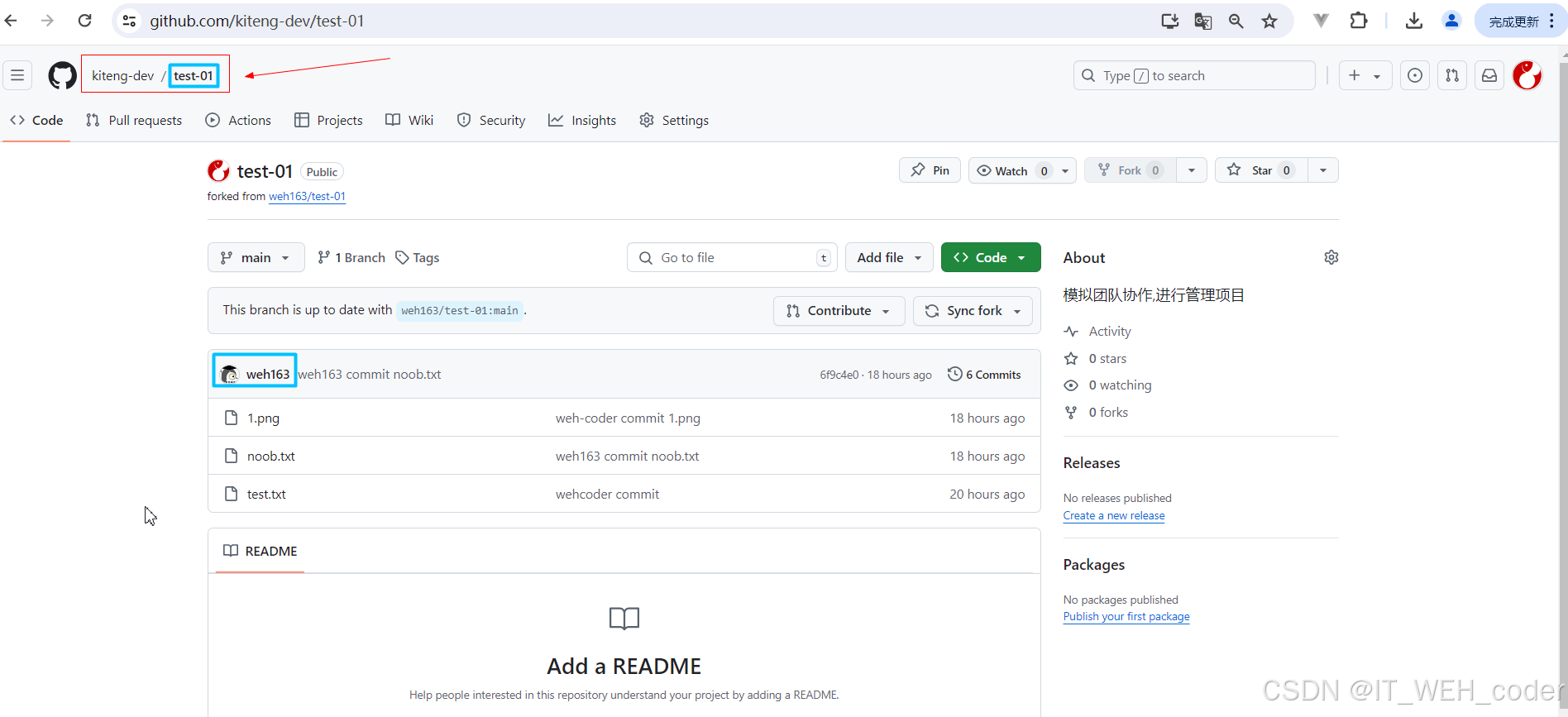
Task: Click the 1.png file icon
Action: pyautogui.click(x=232, y=418)
